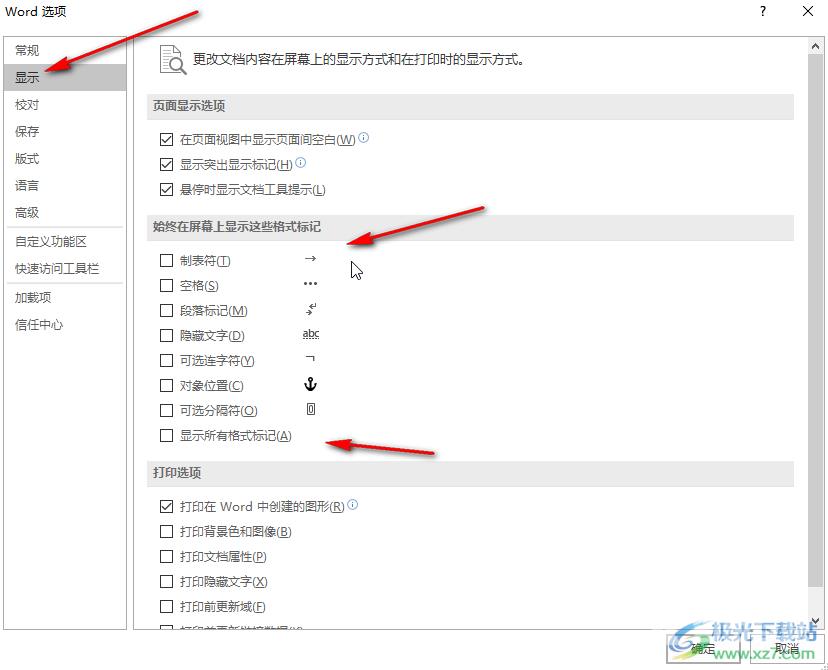Check 打印前更新域 option
Viewport: 828px width, 670px height.
pyautogui.click(x=166, y=607)
